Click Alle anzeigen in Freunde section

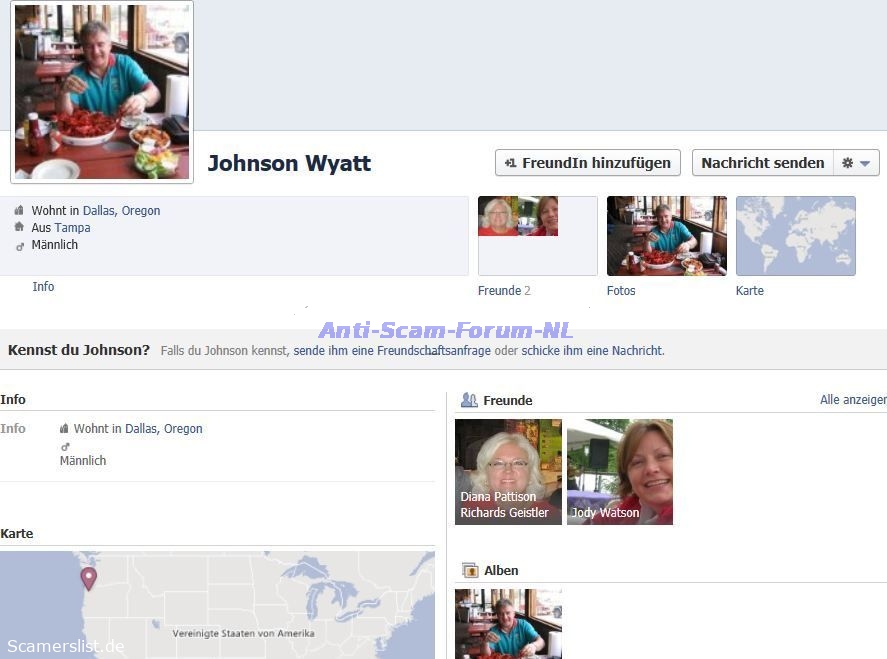pos(852,400)
